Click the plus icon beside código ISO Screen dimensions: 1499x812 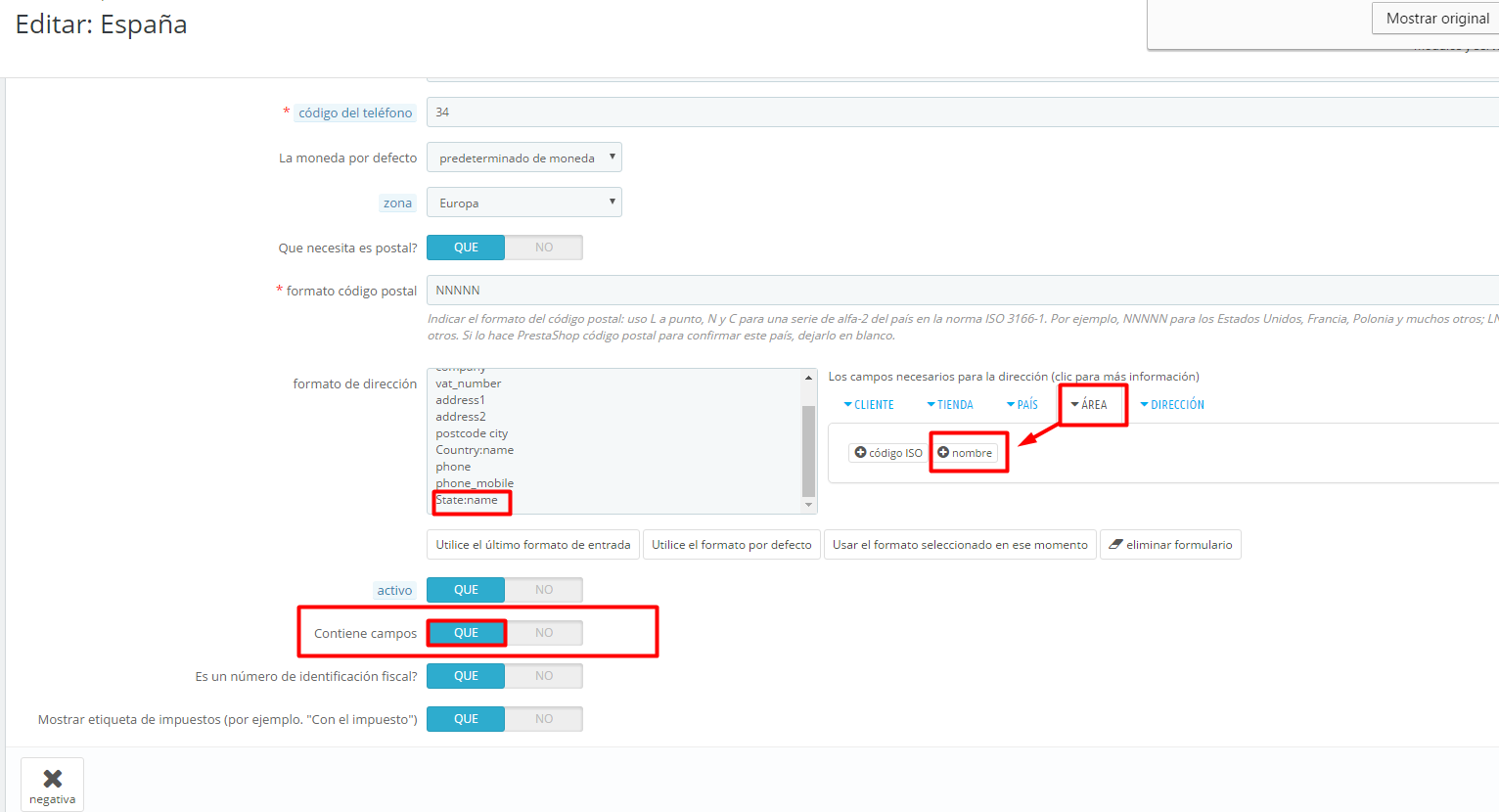[x=860, y=453]
